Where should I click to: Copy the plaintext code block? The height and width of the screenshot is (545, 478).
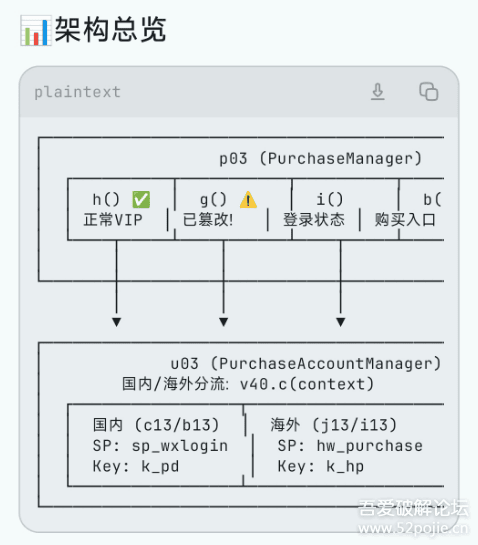[x=428, y=92]
